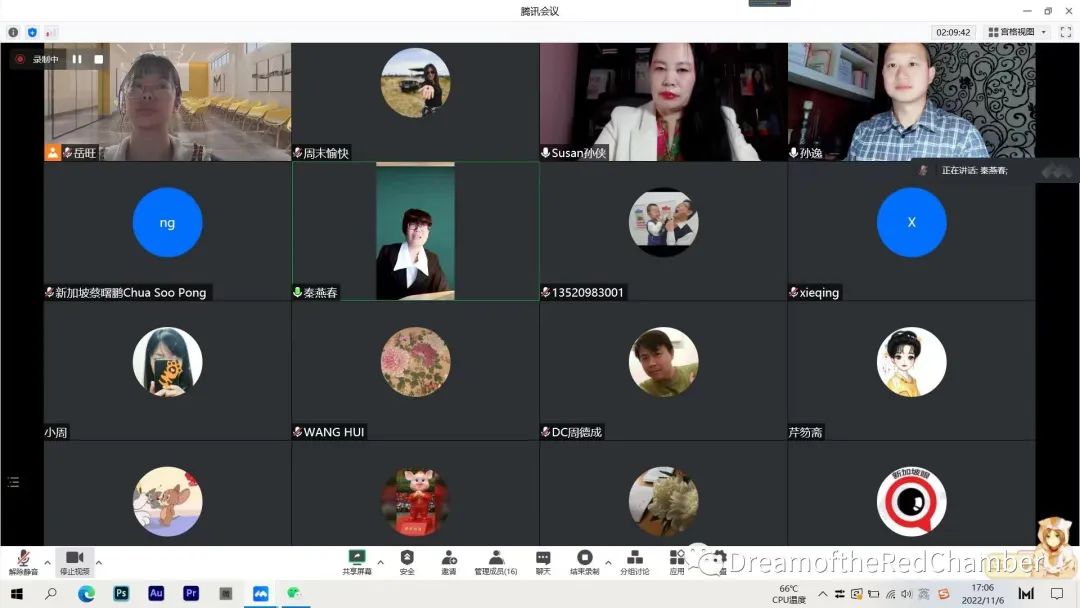This screenshot has width=1080, height=608.
Task: Unmute by clicking 解除静音
Action: tap(25, 560)
